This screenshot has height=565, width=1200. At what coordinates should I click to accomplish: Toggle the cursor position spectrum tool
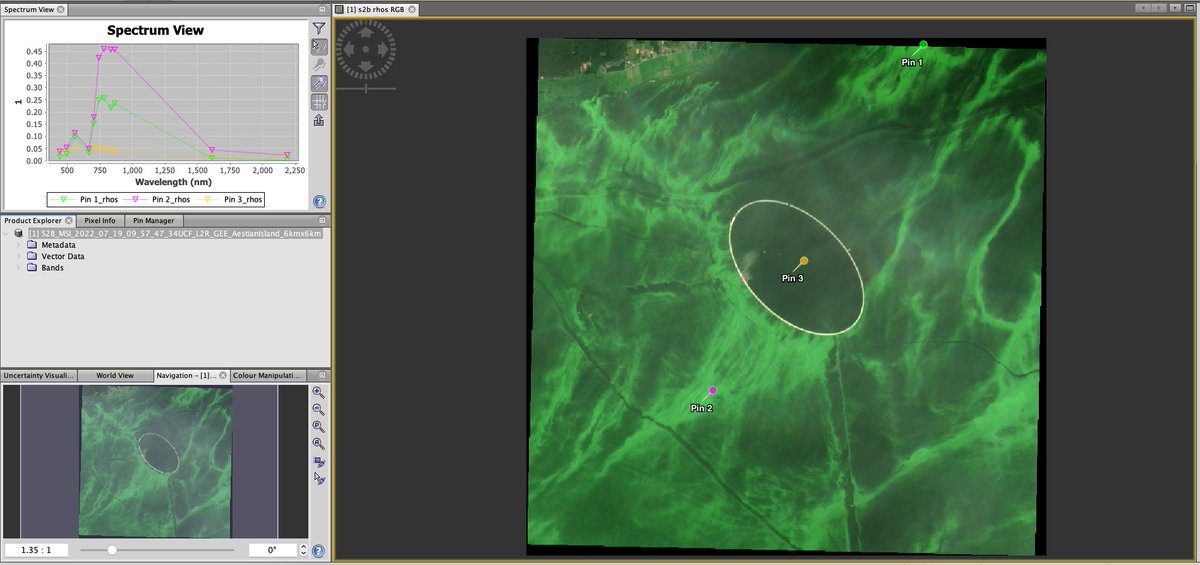319,47
